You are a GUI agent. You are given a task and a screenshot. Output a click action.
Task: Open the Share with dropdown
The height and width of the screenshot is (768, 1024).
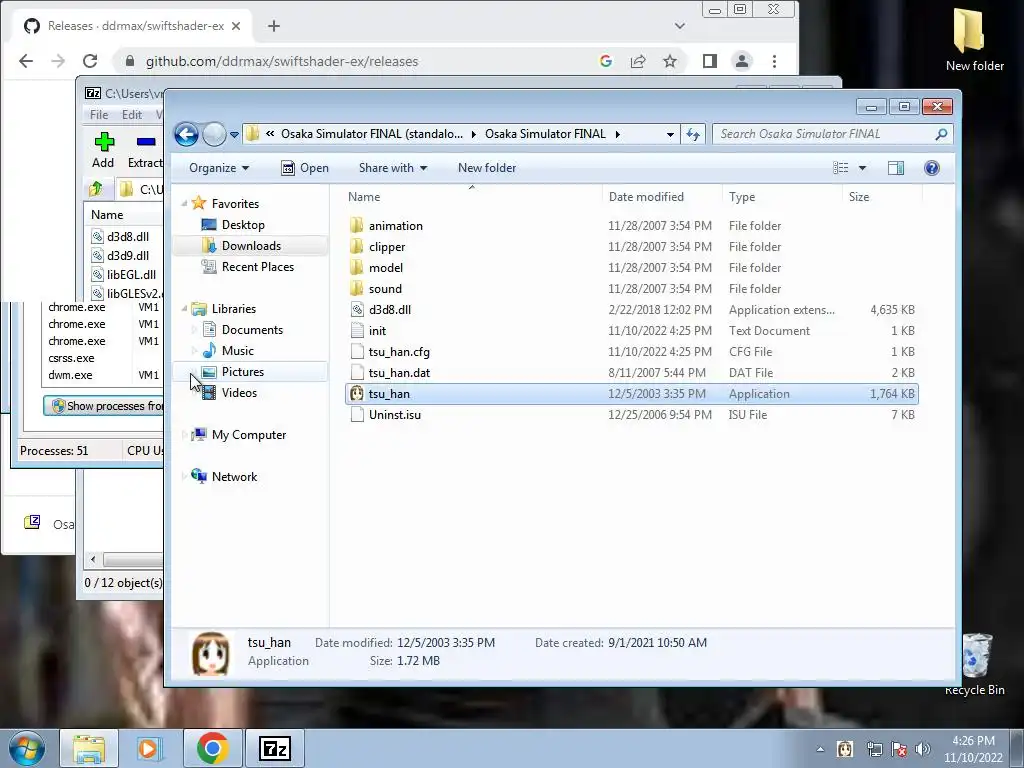(x=392, y=168)
